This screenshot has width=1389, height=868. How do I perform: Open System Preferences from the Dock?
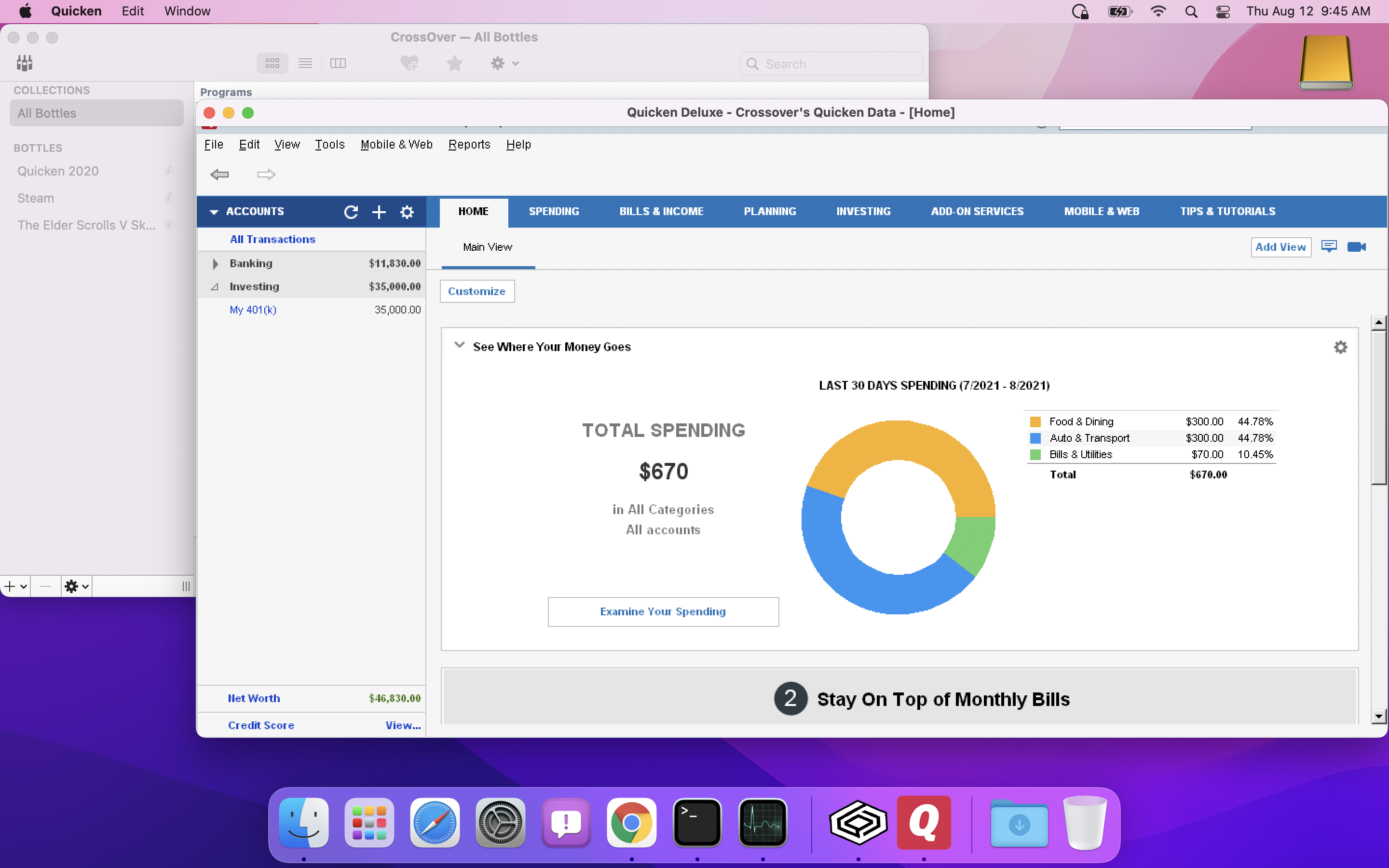click(x=500, y=823)
